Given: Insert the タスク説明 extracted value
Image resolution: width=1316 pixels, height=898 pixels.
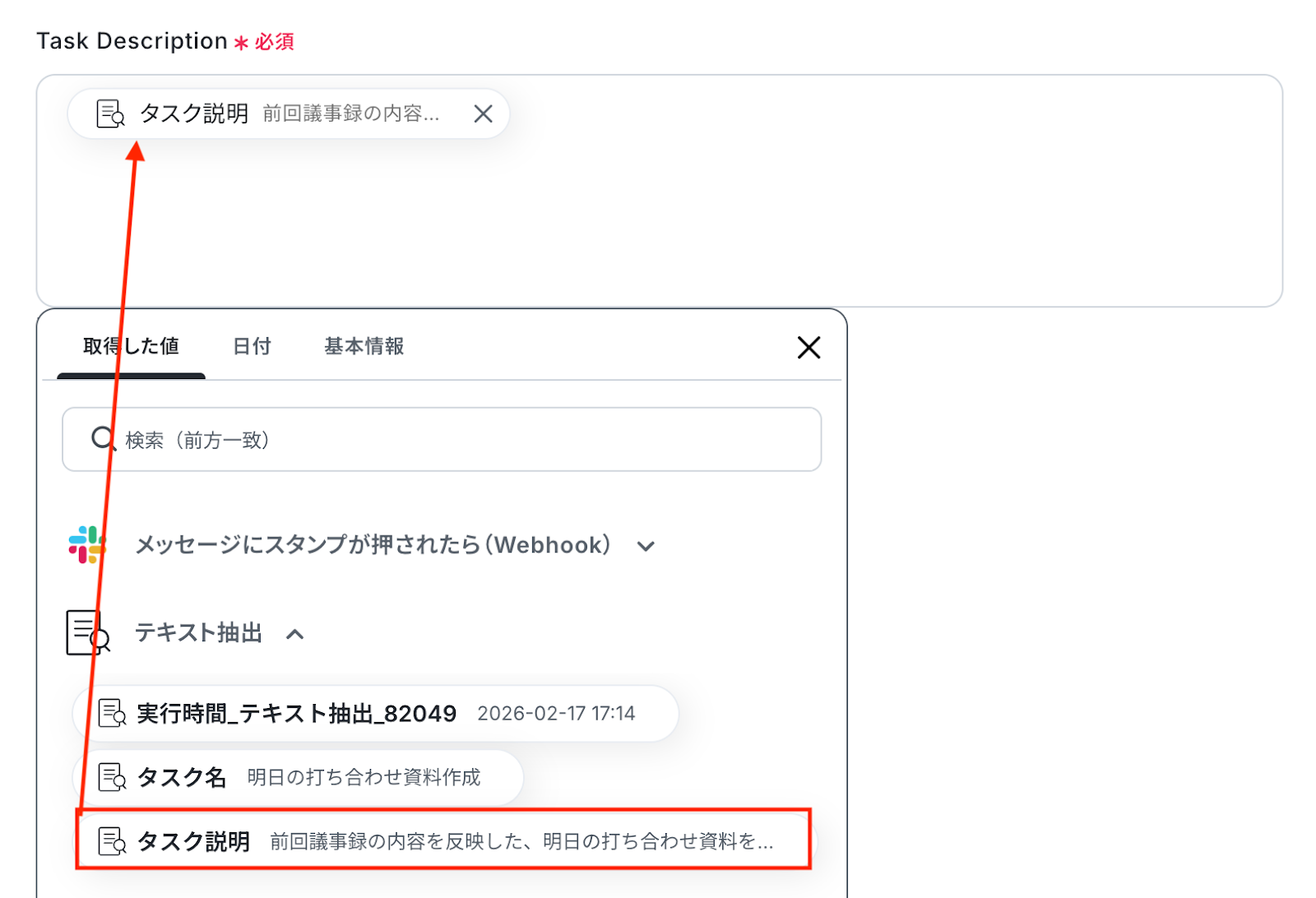Looking at the screenshot, I should point(443,840).
